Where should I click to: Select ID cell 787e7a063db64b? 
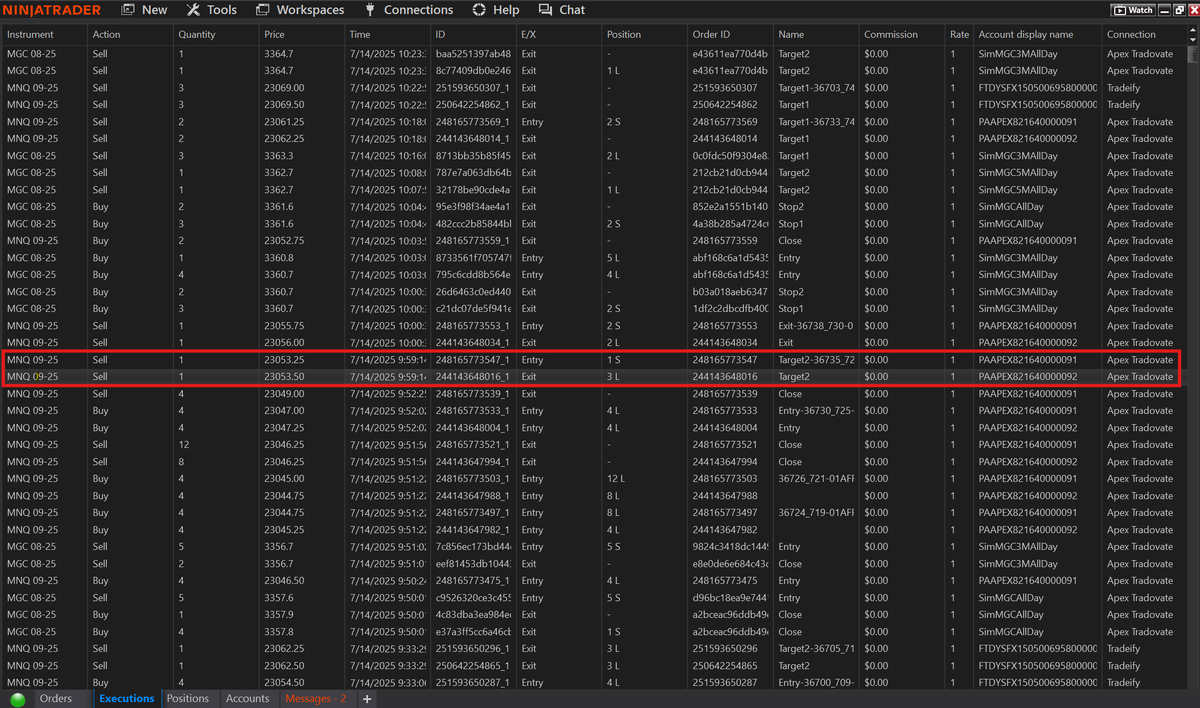[474, 173]
